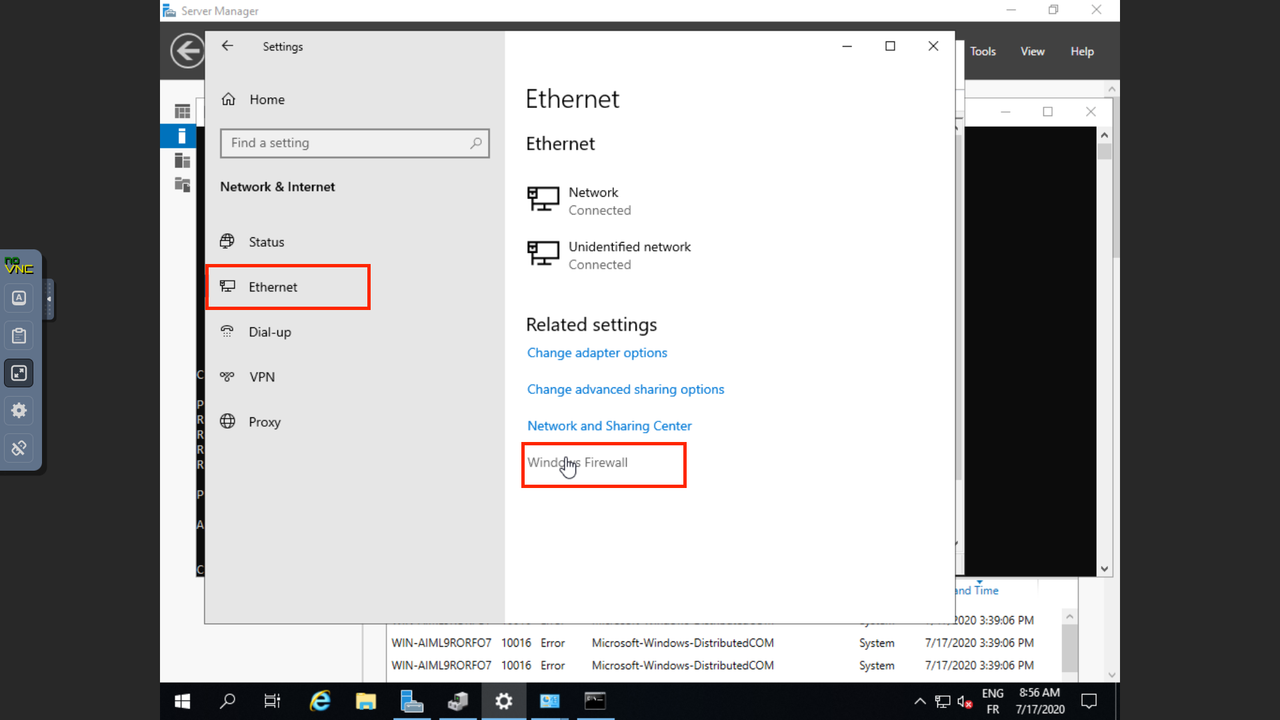Click muted volume tray icon

[x=965, y=701]
